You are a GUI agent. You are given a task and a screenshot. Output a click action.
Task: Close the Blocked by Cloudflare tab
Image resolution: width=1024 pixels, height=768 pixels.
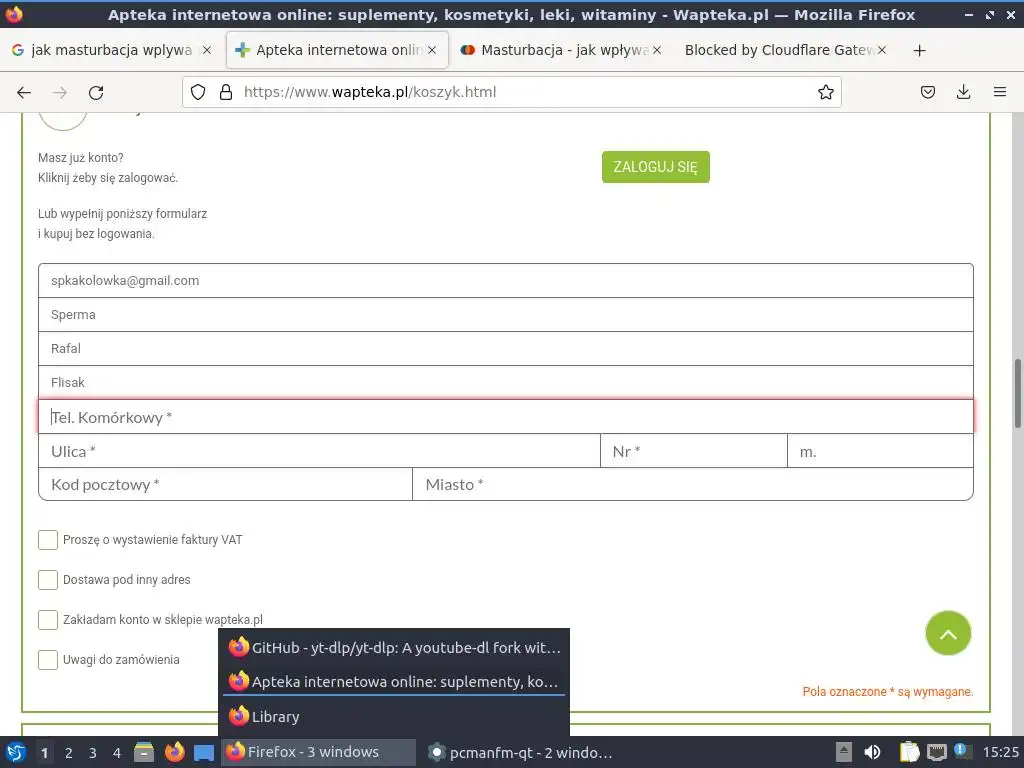point(882,50)
